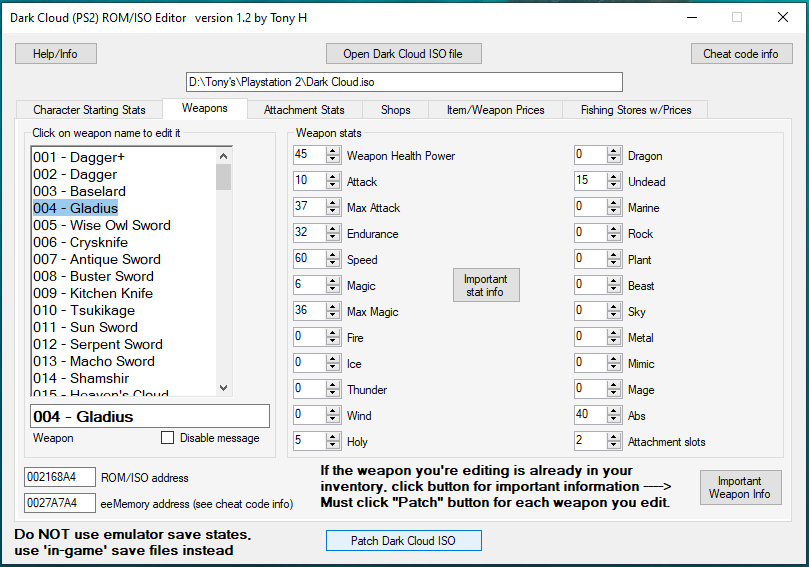Click the Undead value field

point(590,181)
